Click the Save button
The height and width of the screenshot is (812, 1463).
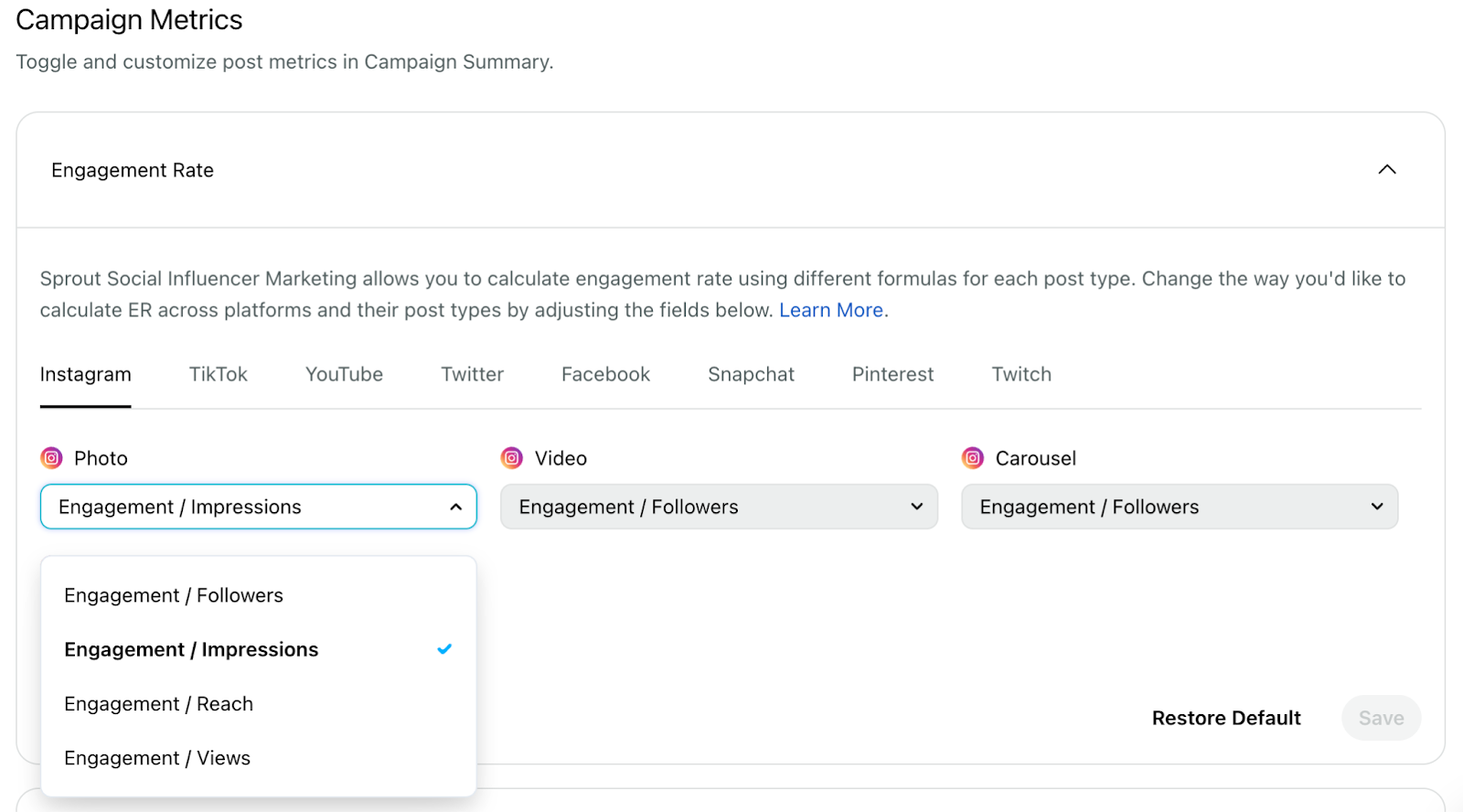point(1382,718)
